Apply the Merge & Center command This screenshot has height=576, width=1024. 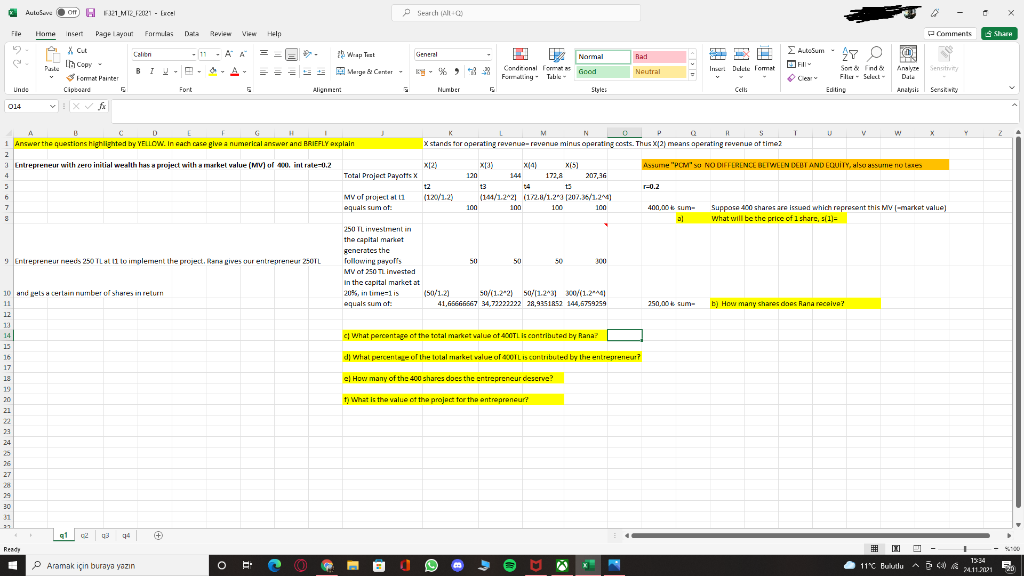coord(365,71)
